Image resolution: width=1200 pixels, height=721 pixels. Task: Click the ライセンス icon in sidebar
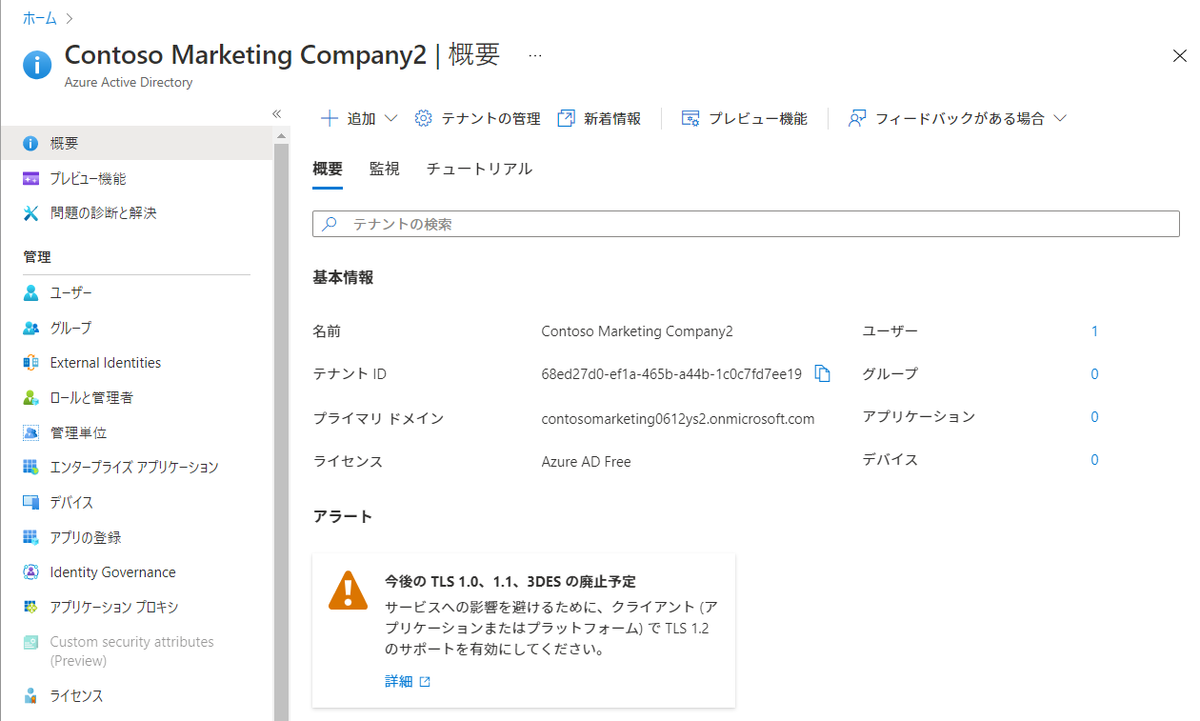(x=31, y=696)
